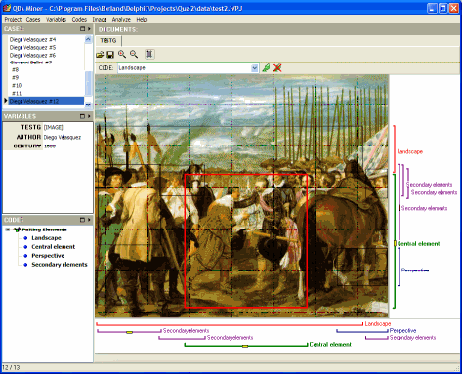
Task: Expand the Codes panel arrow
Action: click(x=89, y=220)
